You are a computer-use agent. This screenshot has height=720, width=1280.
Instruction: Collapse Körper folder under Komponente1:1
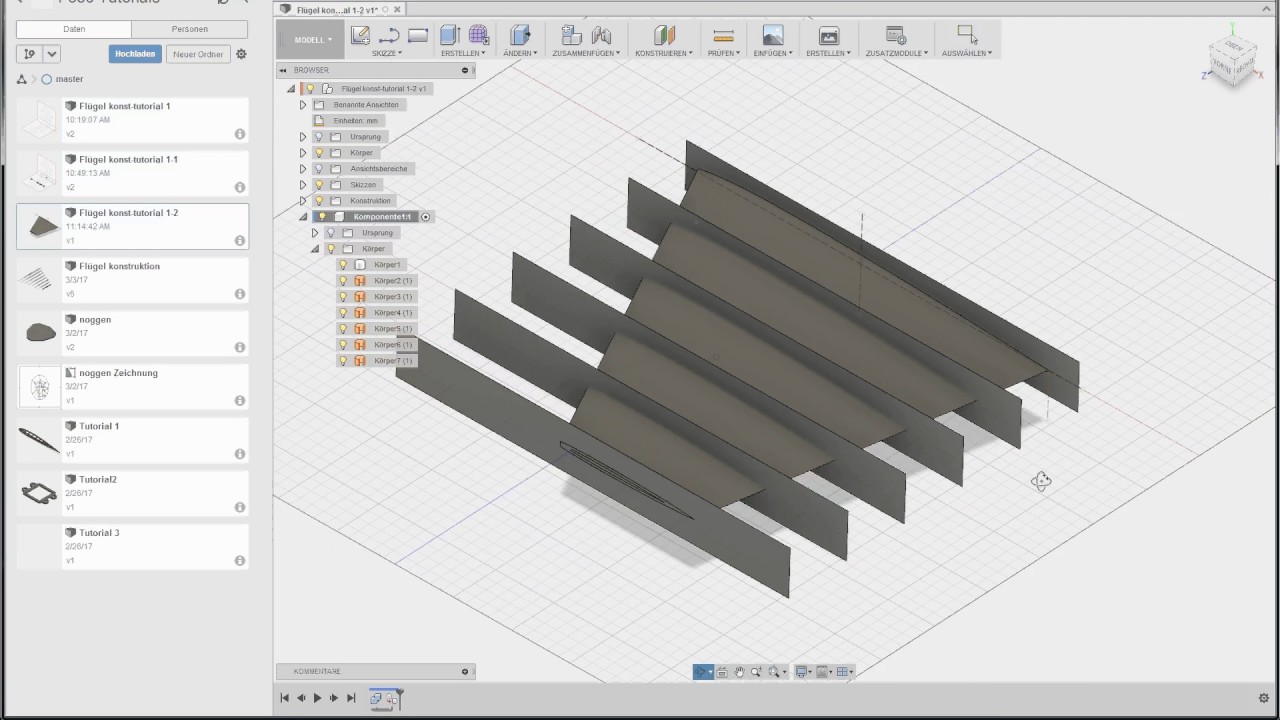click(315, 249)
